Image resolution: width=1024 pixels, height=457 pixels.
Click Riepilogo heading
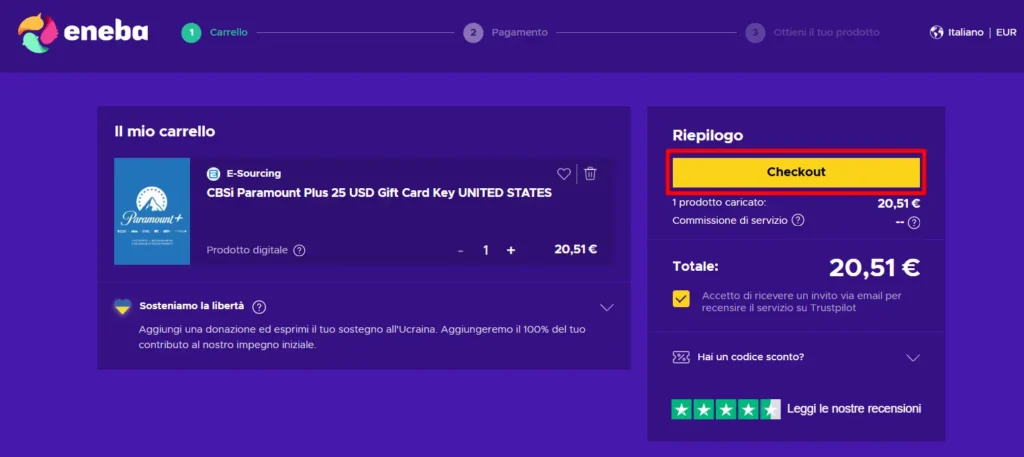pyautogui.click(x=708, y=136)
